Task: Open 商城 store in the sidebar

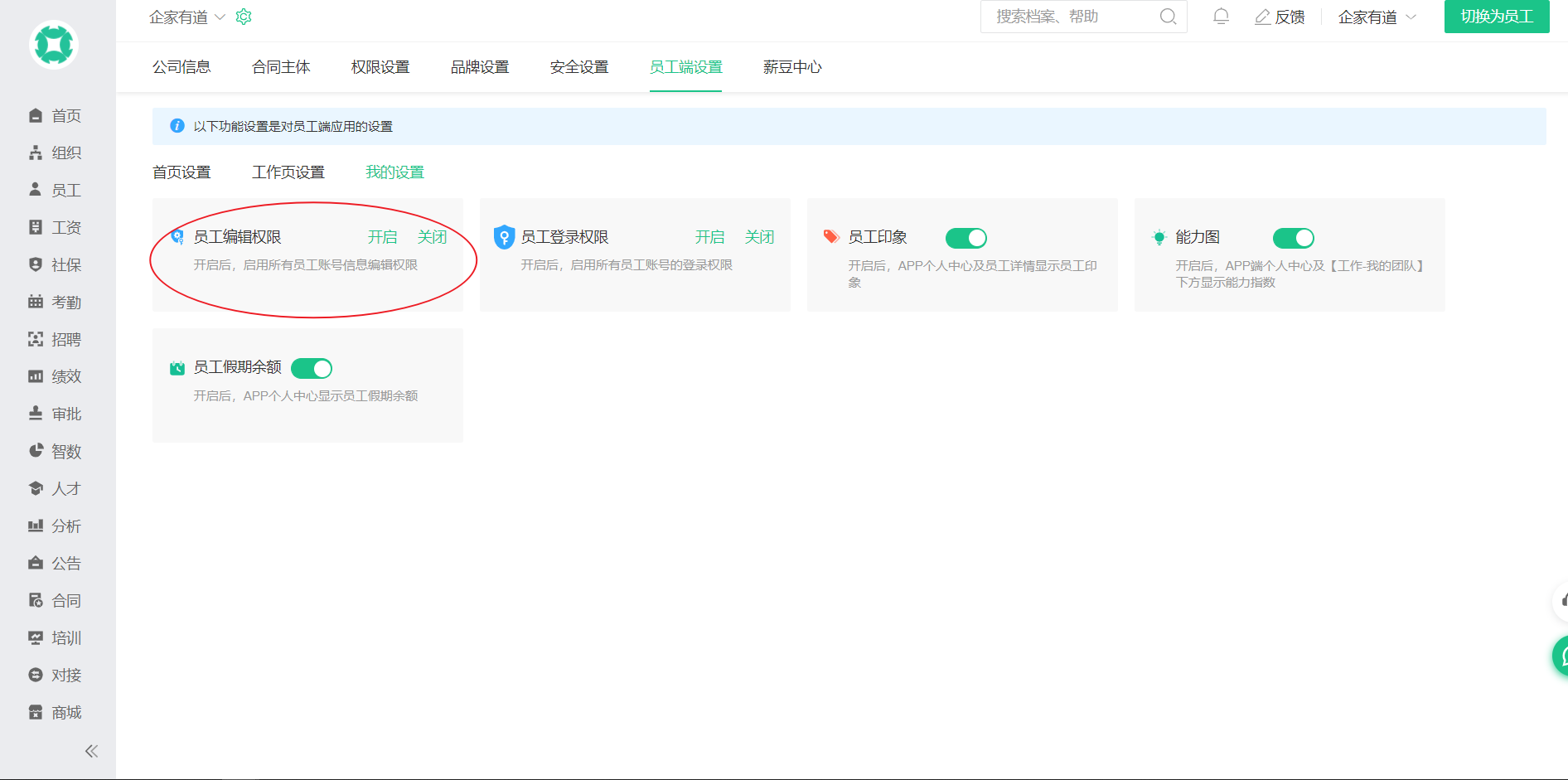Action: point(56,712)
